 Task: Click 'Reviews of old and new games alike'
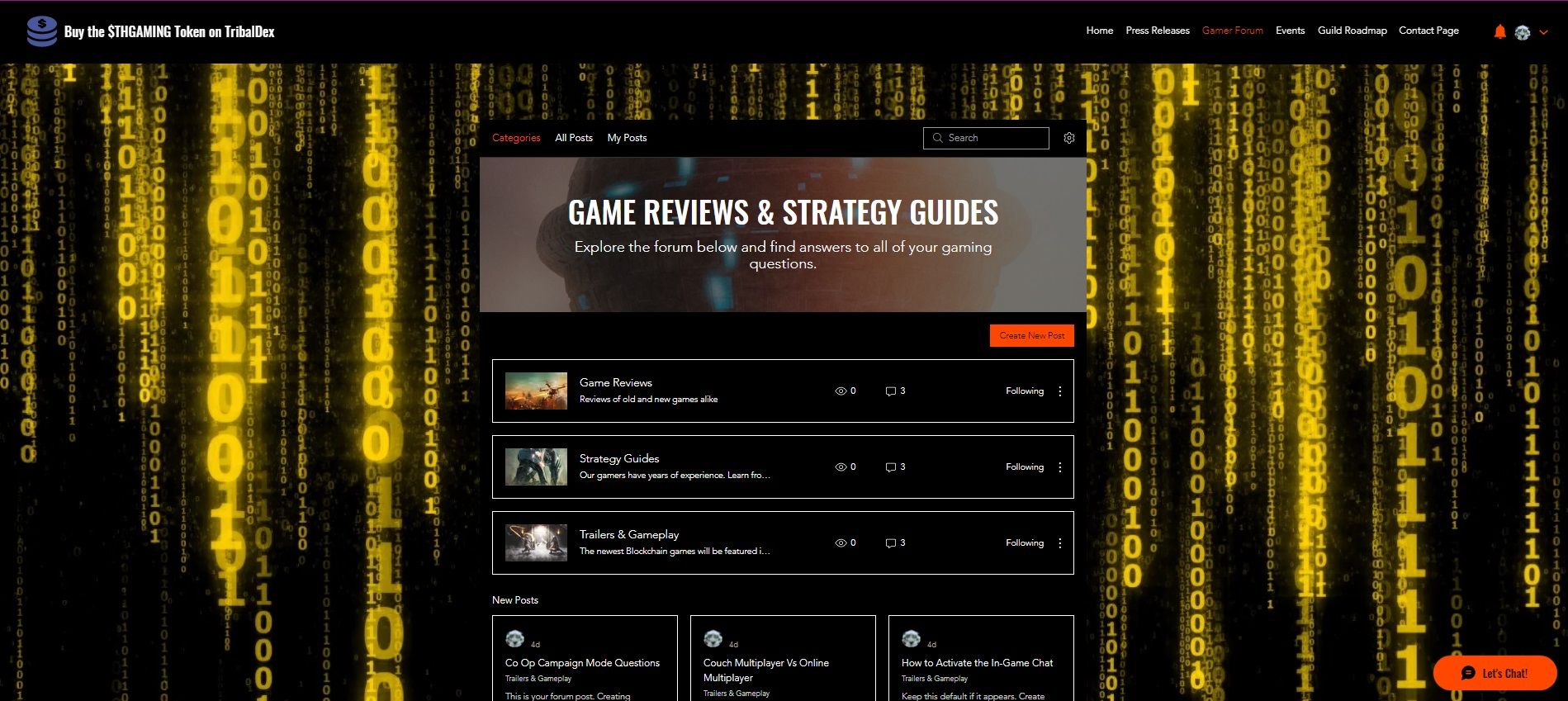click(648, 400)
